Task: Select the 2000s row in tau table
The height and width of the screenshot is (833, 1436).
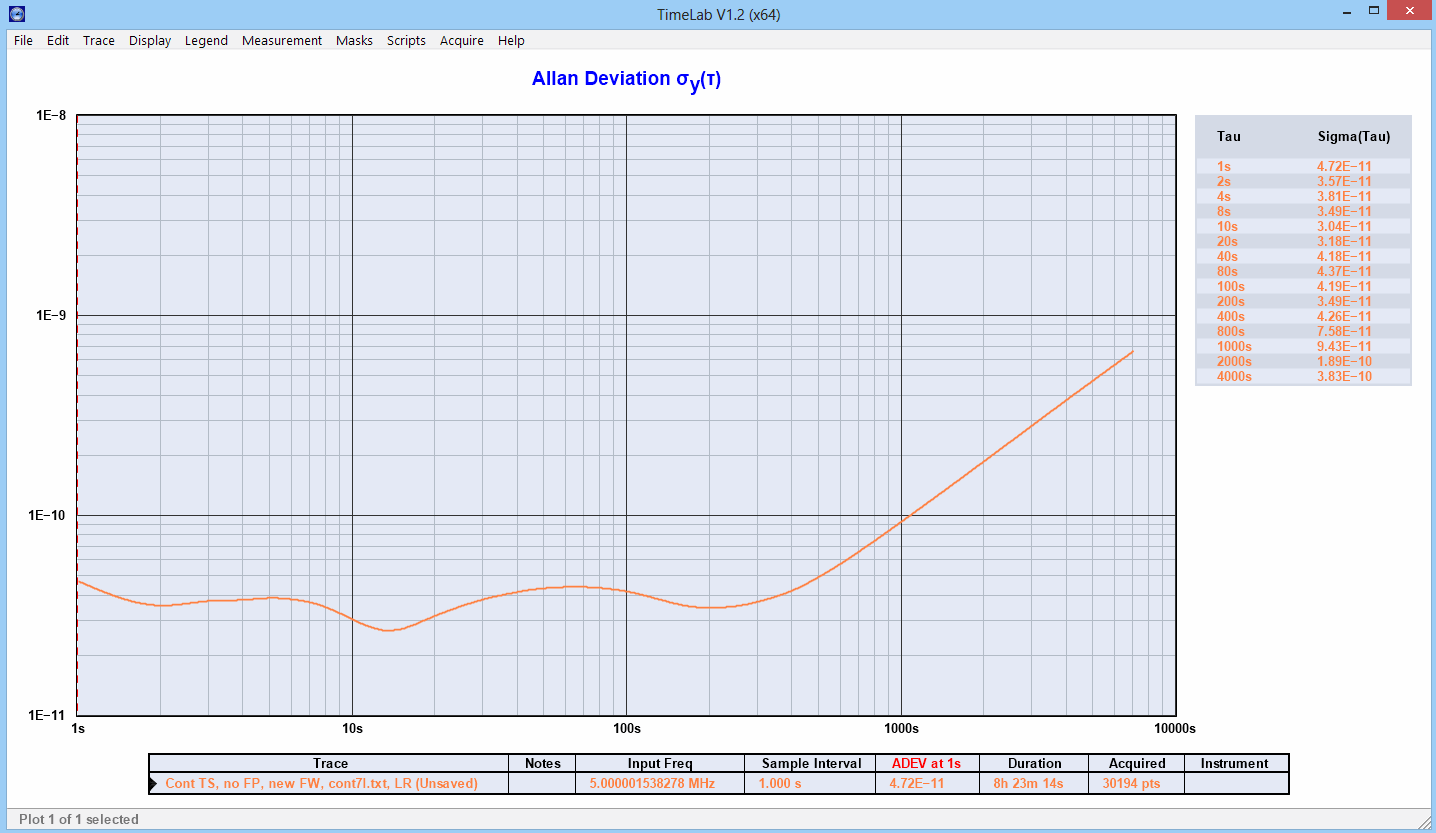Action: [x=1303, y=361]
